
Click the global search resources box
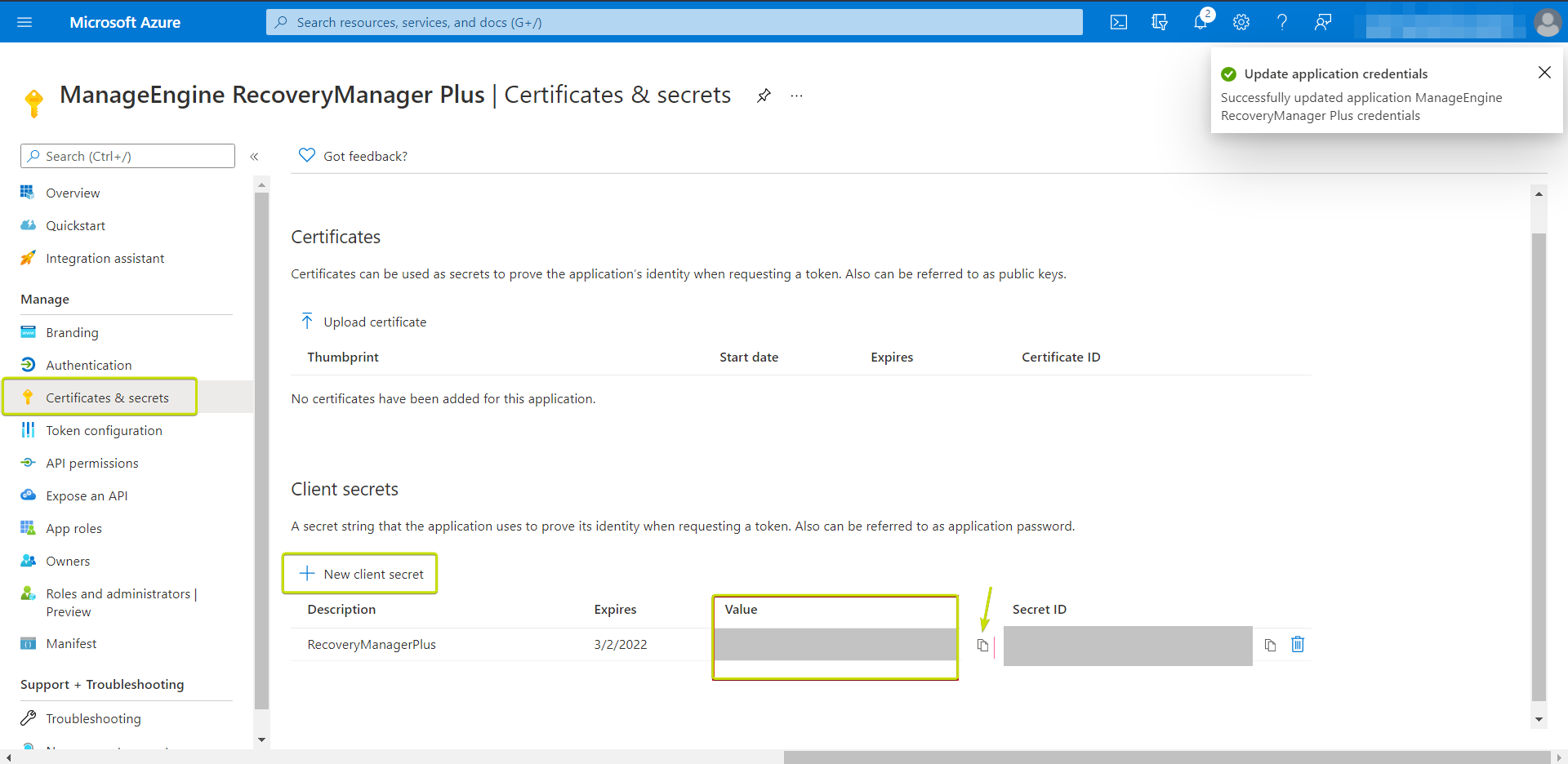pos(674,22)
